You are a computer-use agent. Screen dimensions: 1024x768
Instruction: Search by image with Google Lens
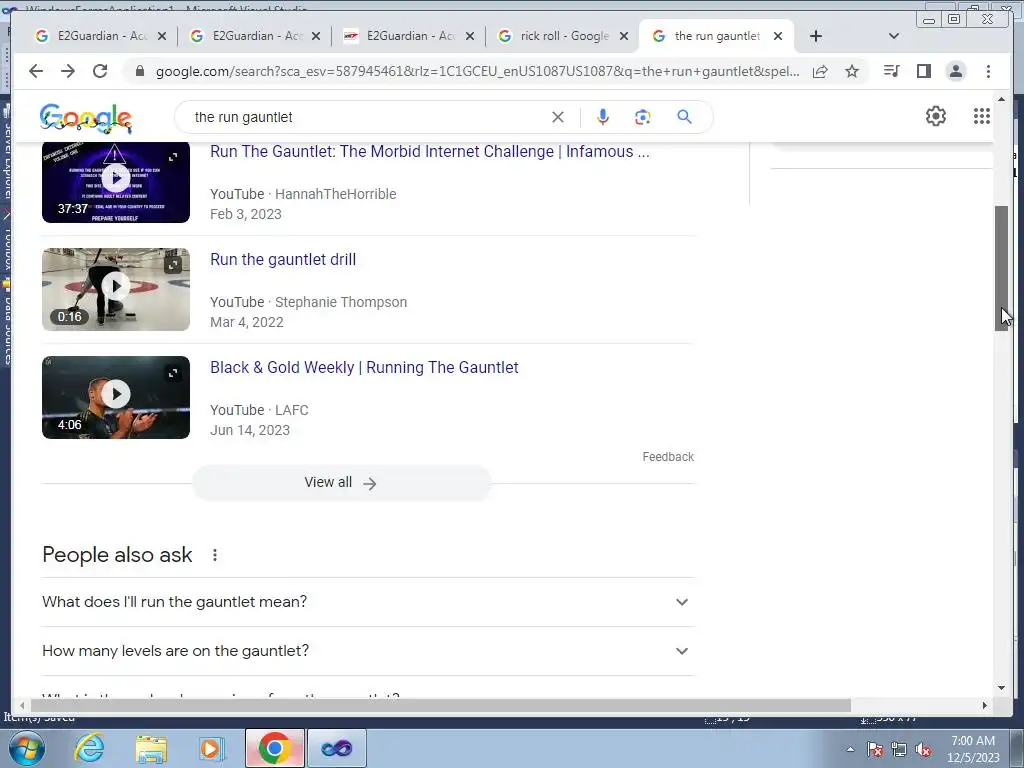[643, 117]
